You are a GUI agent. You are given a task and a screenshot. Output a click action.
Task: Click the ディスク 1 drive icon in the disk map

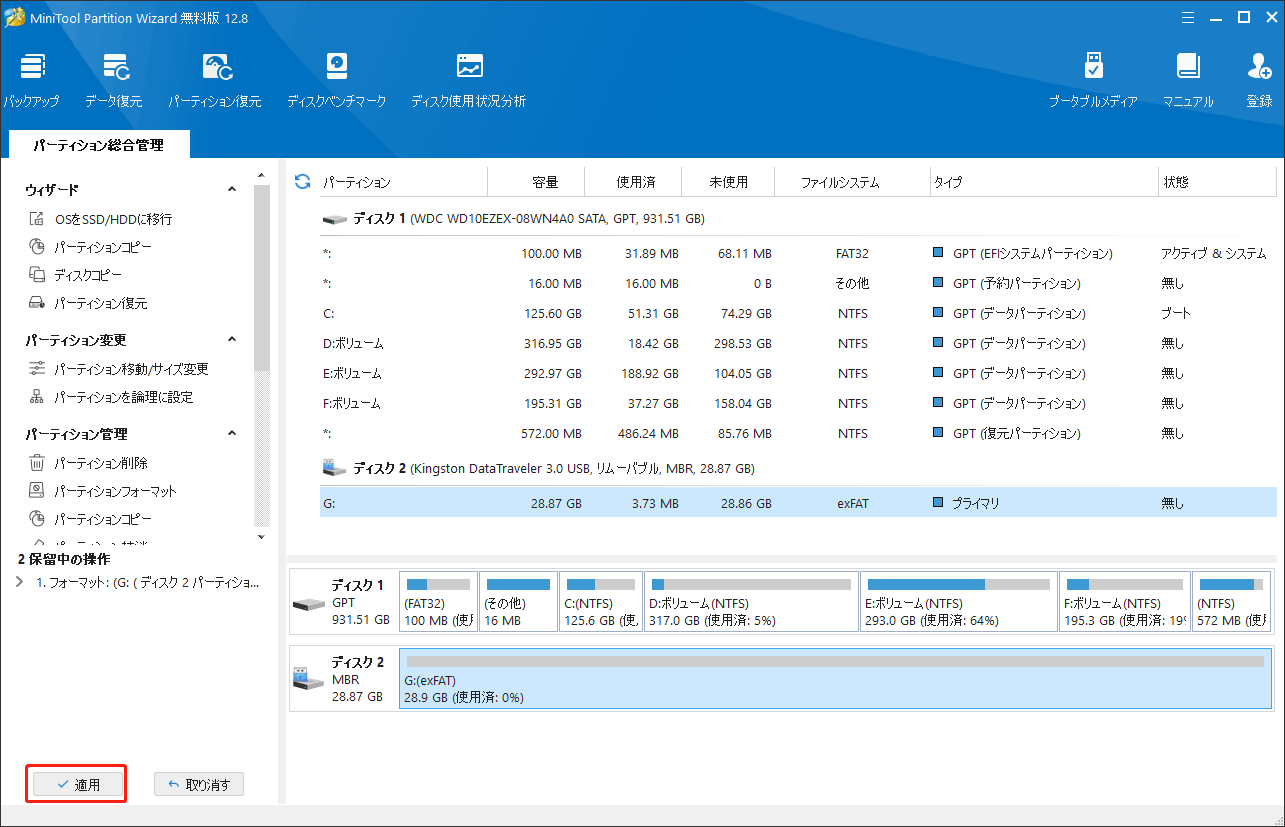point(308,604)
